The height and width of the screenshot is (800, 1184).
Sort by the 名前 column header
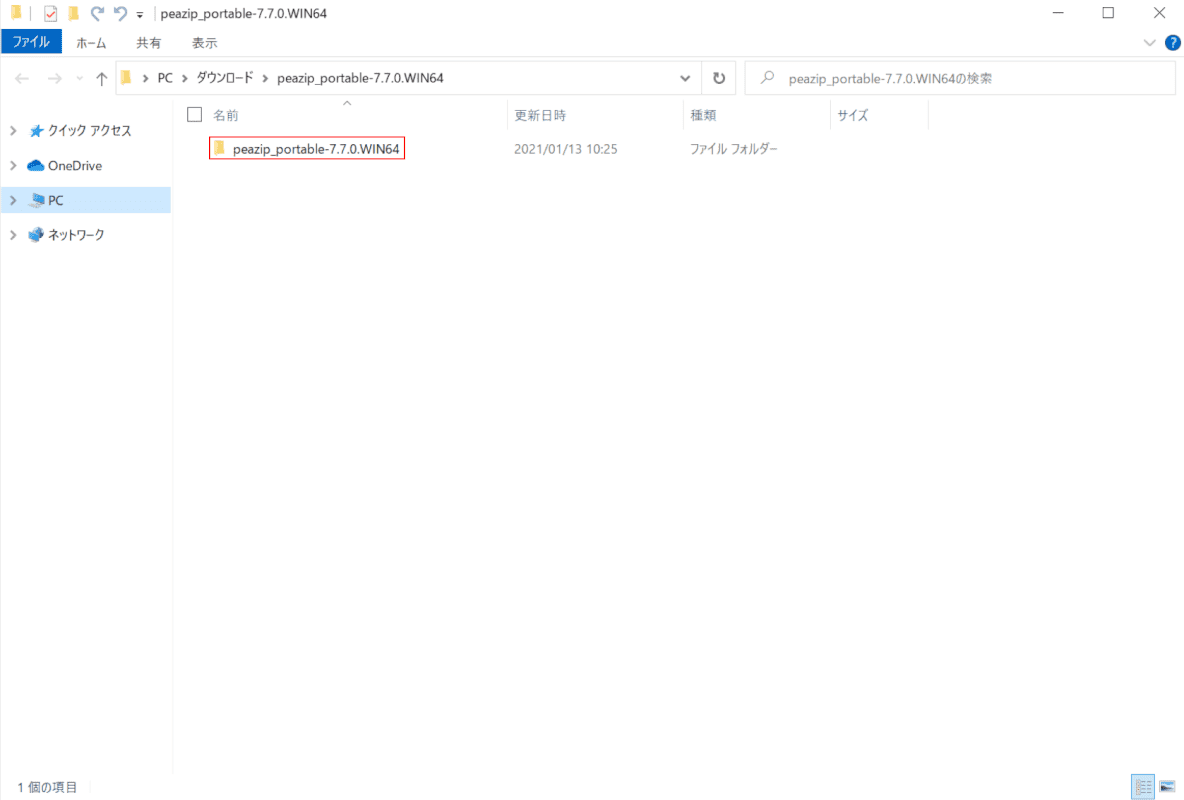click(x=226, y=115)
